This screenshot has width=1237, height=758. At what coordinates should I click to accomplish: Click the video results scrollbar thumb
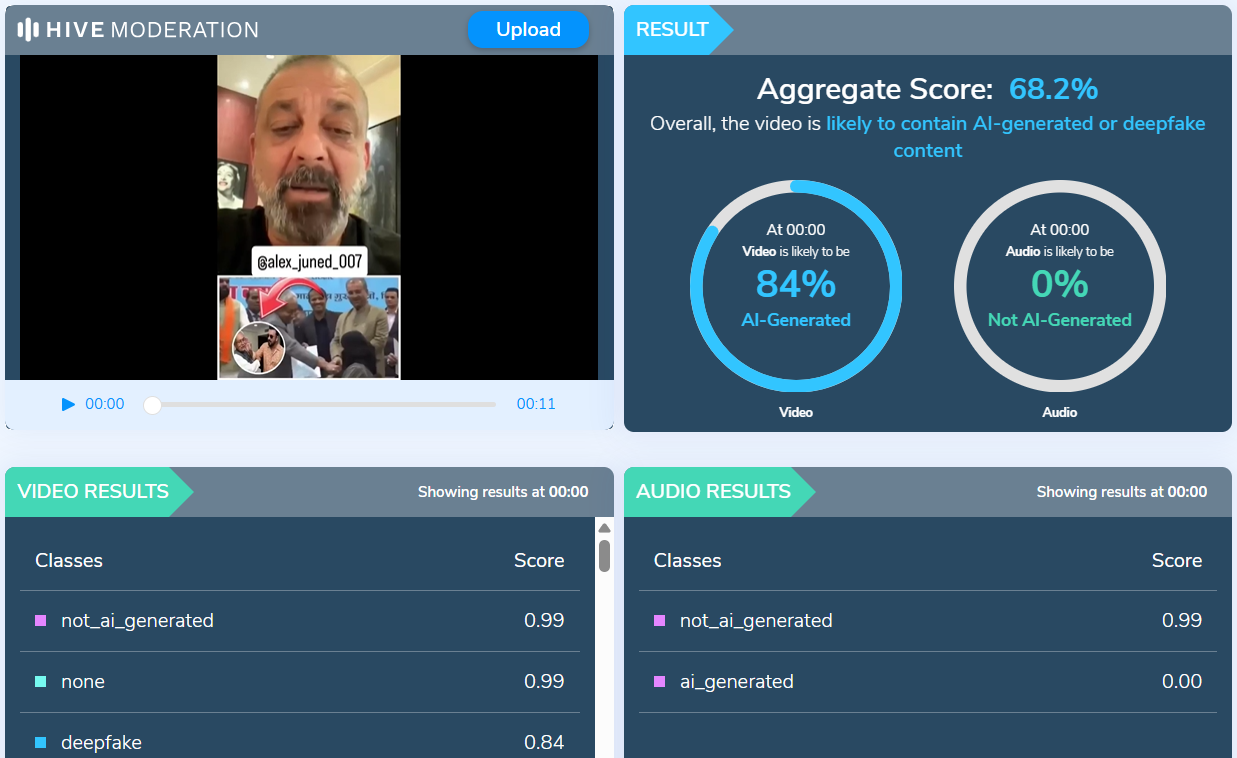[x=604, y=555]
